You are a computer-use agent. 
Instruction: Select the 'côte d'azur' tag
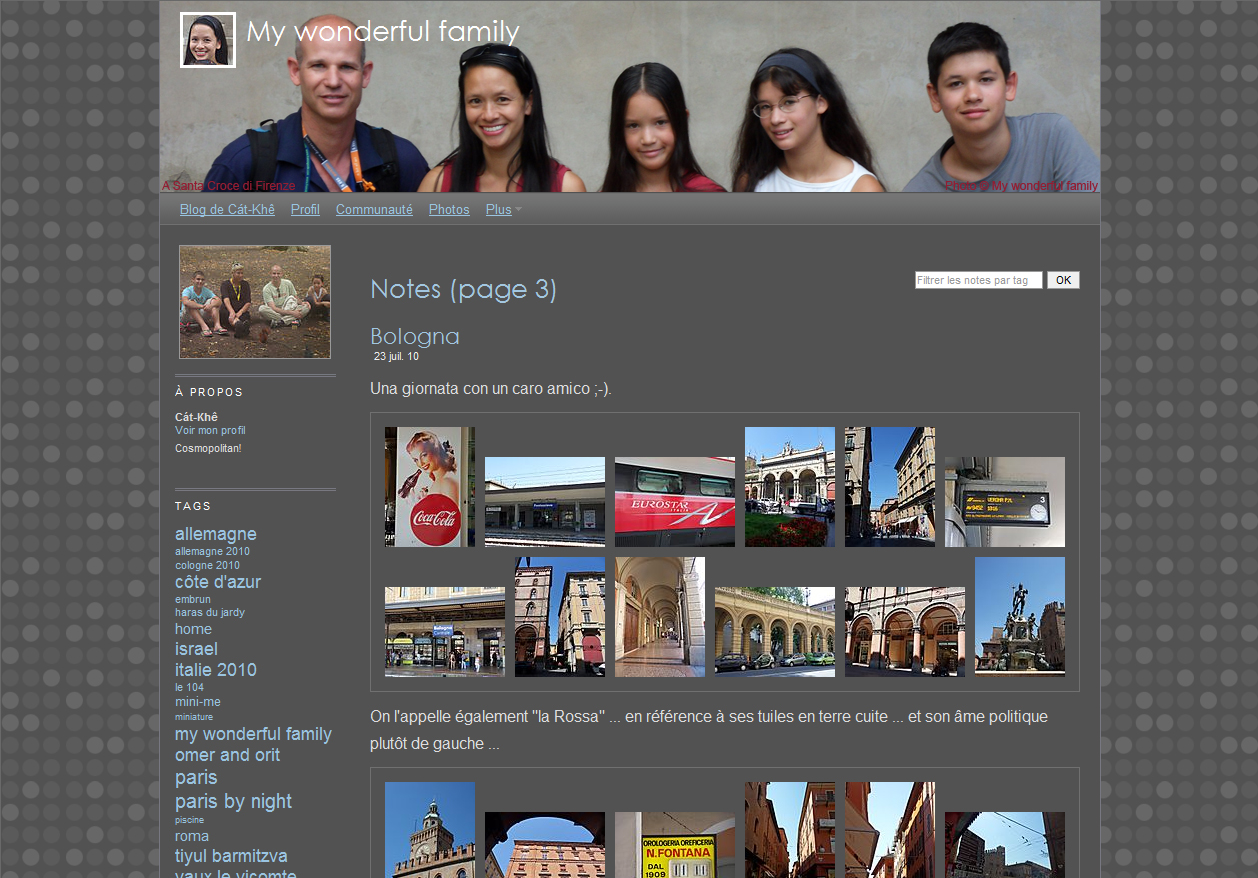[x=217, y=582]
